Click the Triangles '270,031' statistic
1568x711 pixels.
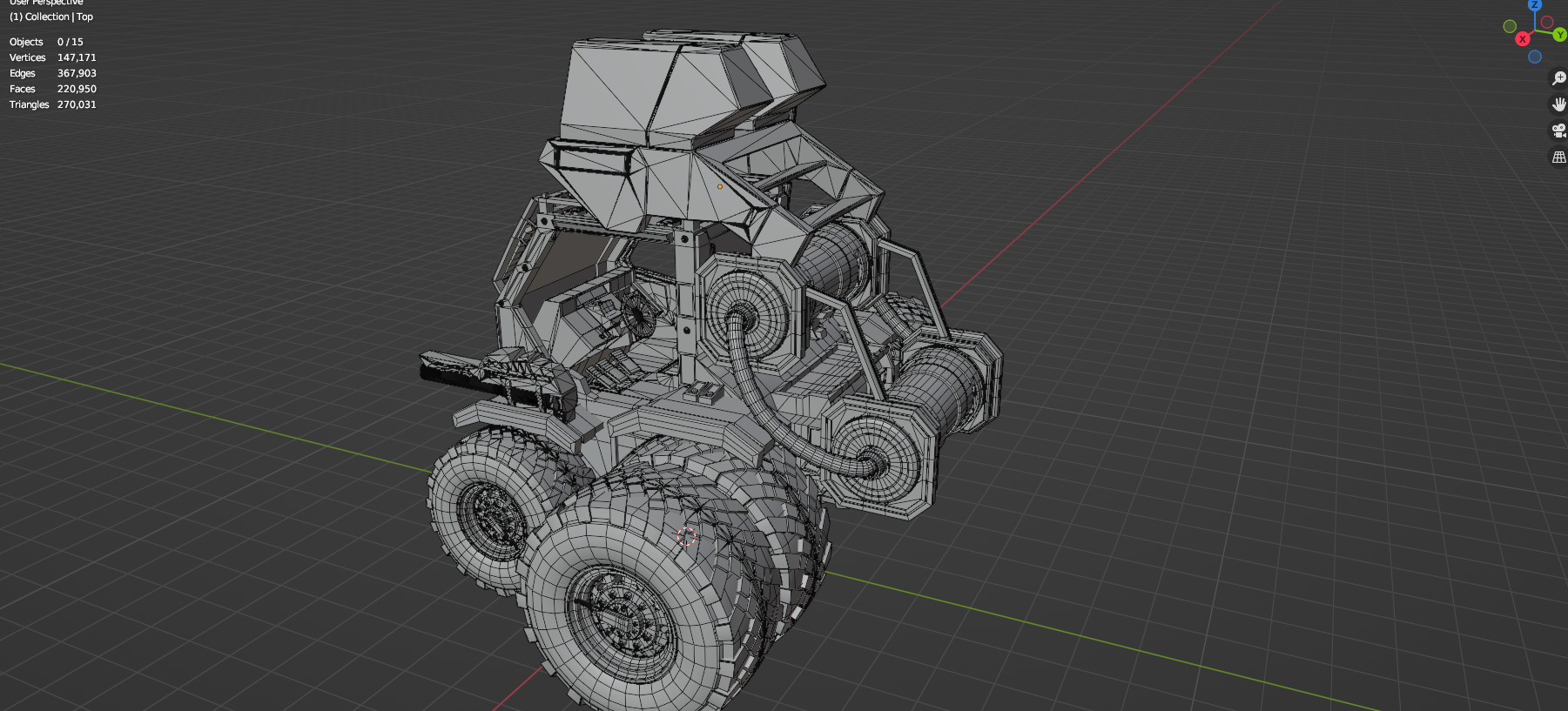coord(77,104)
